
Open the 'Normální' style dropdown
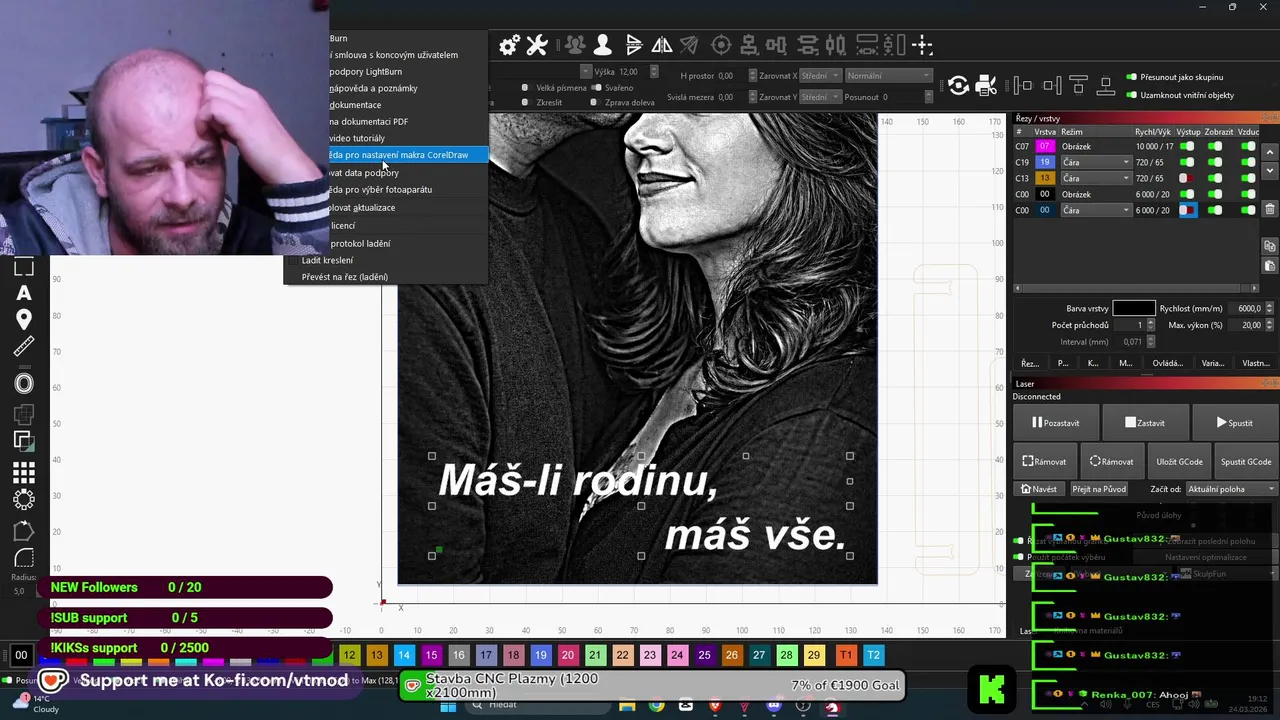pyautogui.click(x=888, y=76)
